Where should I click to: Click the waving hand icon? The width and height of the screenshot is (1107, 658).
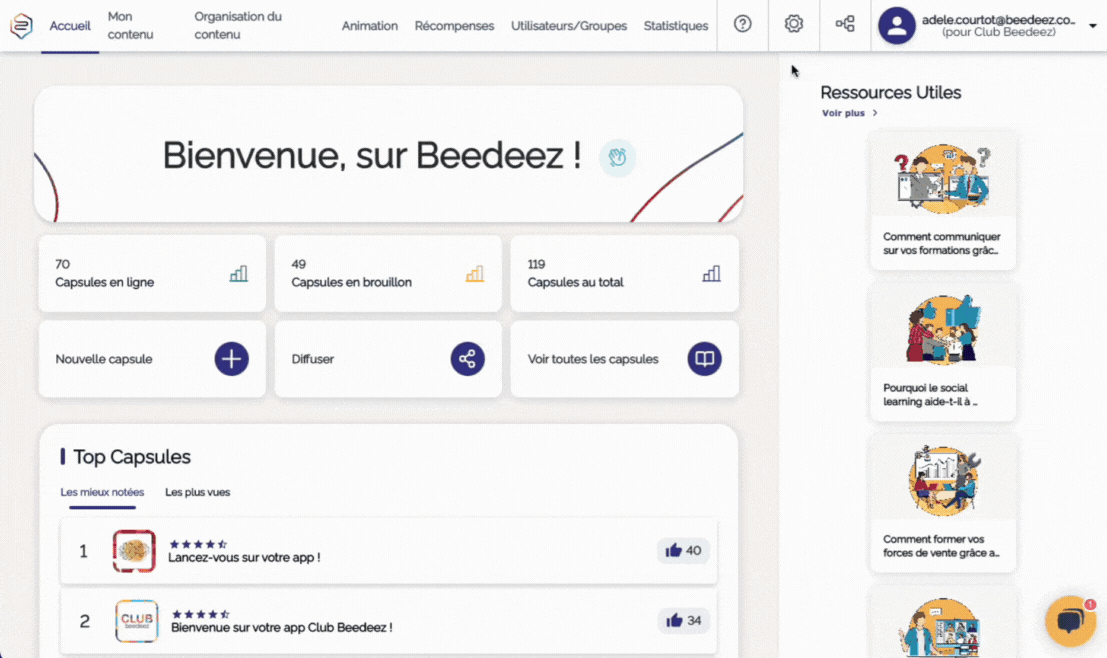tap(617, 157)
